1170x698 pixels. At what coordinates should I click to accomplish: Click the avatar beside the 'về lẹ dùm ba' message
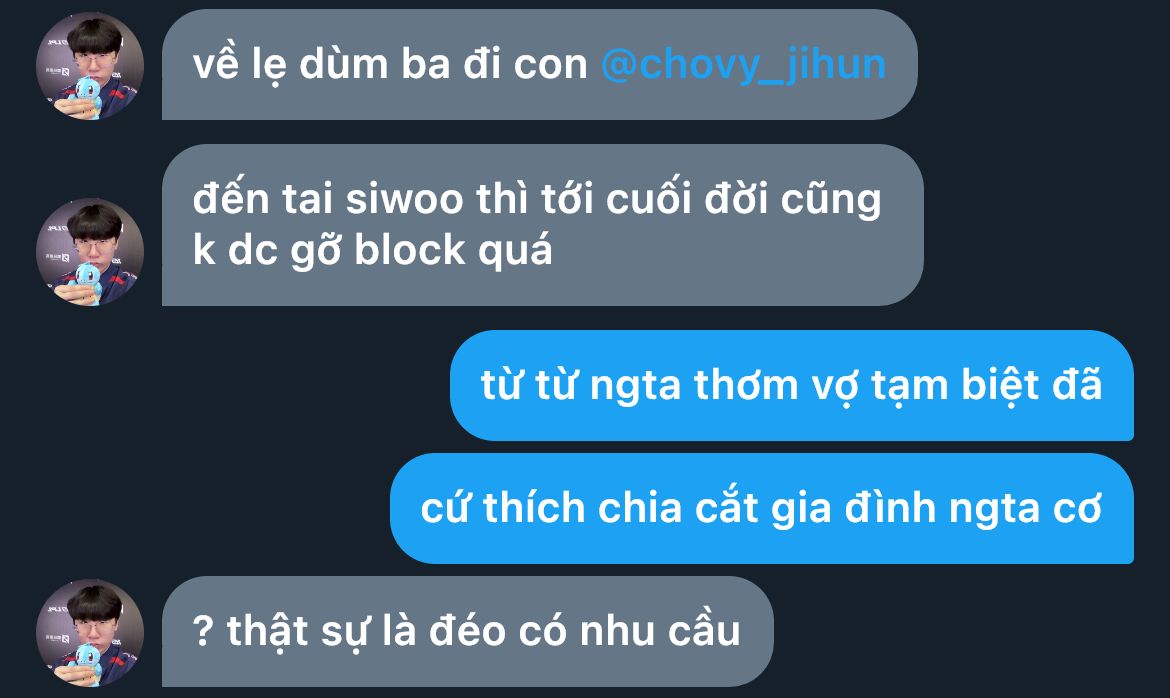(90, 66)
